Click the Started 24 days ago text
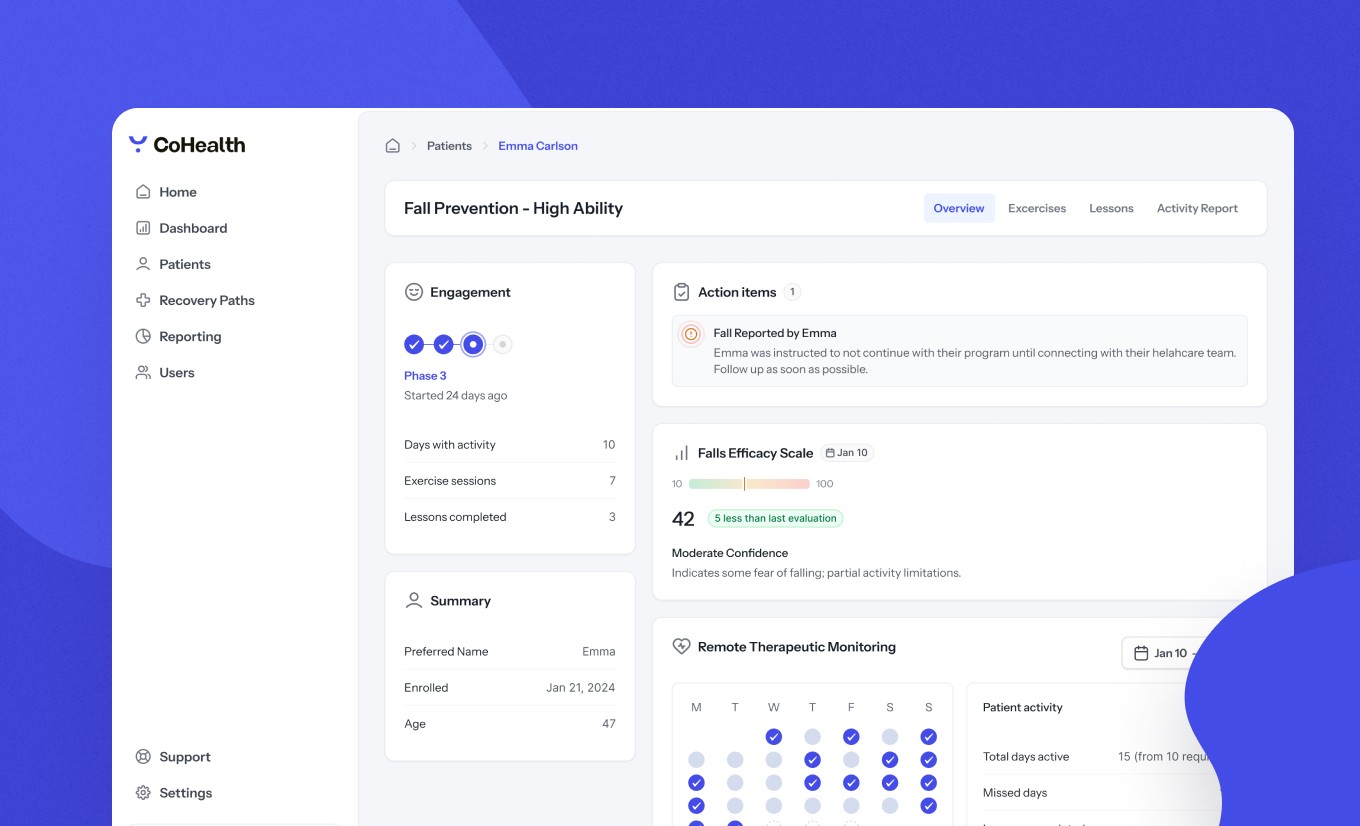Screen dimensions: 1360x826 455,396
